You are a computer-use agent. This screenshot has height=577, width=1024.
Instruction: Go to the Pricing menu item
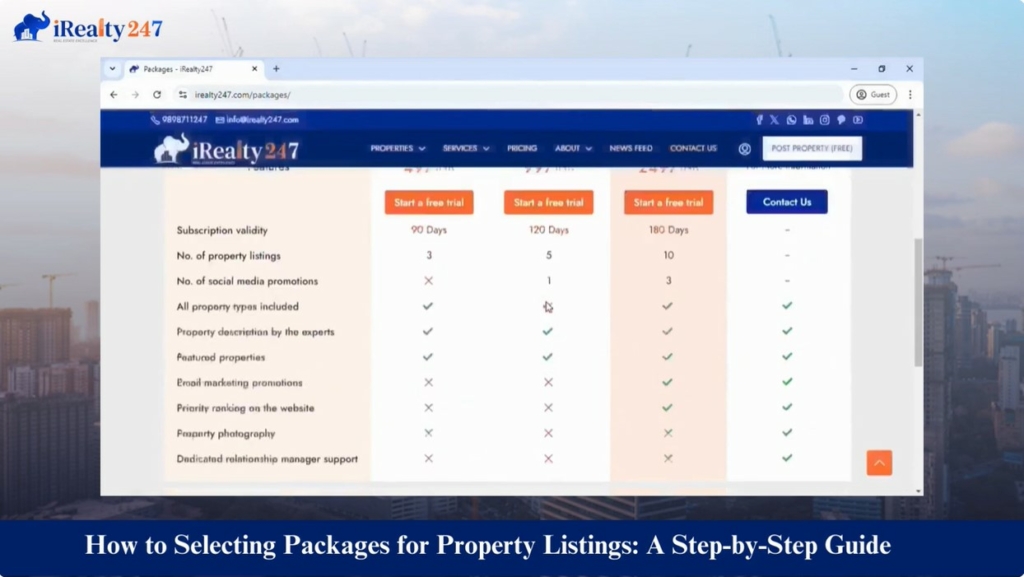click(522, 149)
